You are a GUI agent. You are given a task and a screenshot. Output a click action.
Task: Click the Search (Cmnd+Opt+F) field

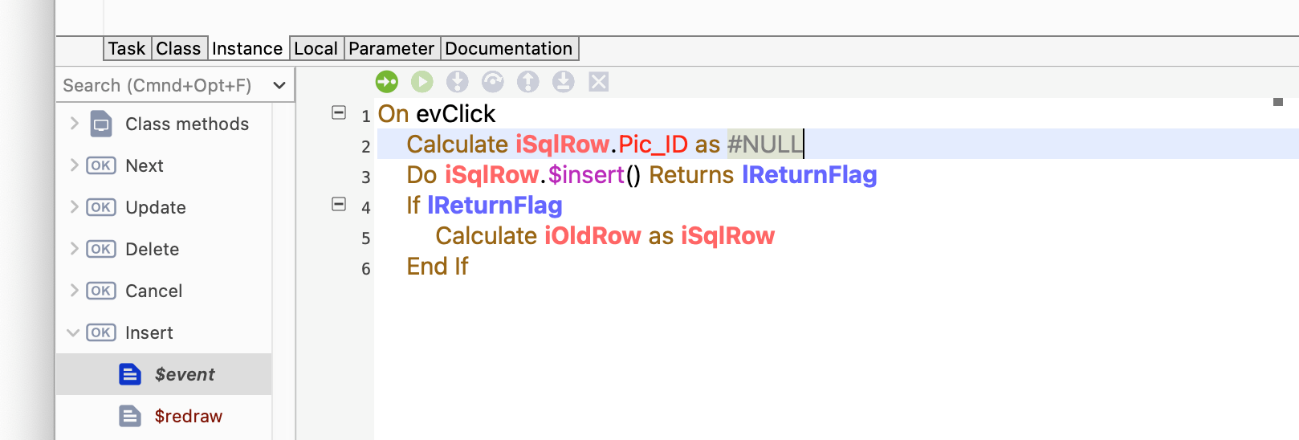(163, 86)
